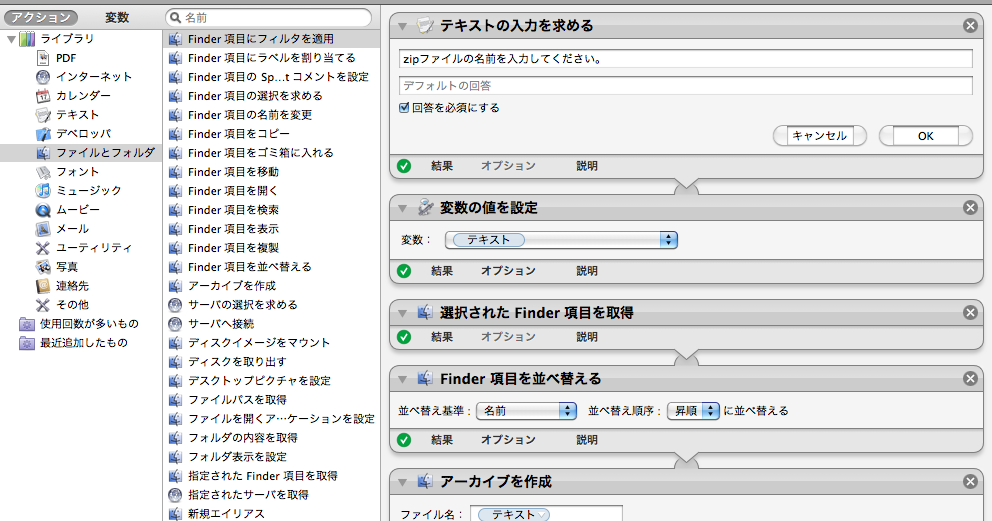Screen dimensions: 992x521
Task: Choose the カレンダー category icon
Action: (x=43, y=96)
